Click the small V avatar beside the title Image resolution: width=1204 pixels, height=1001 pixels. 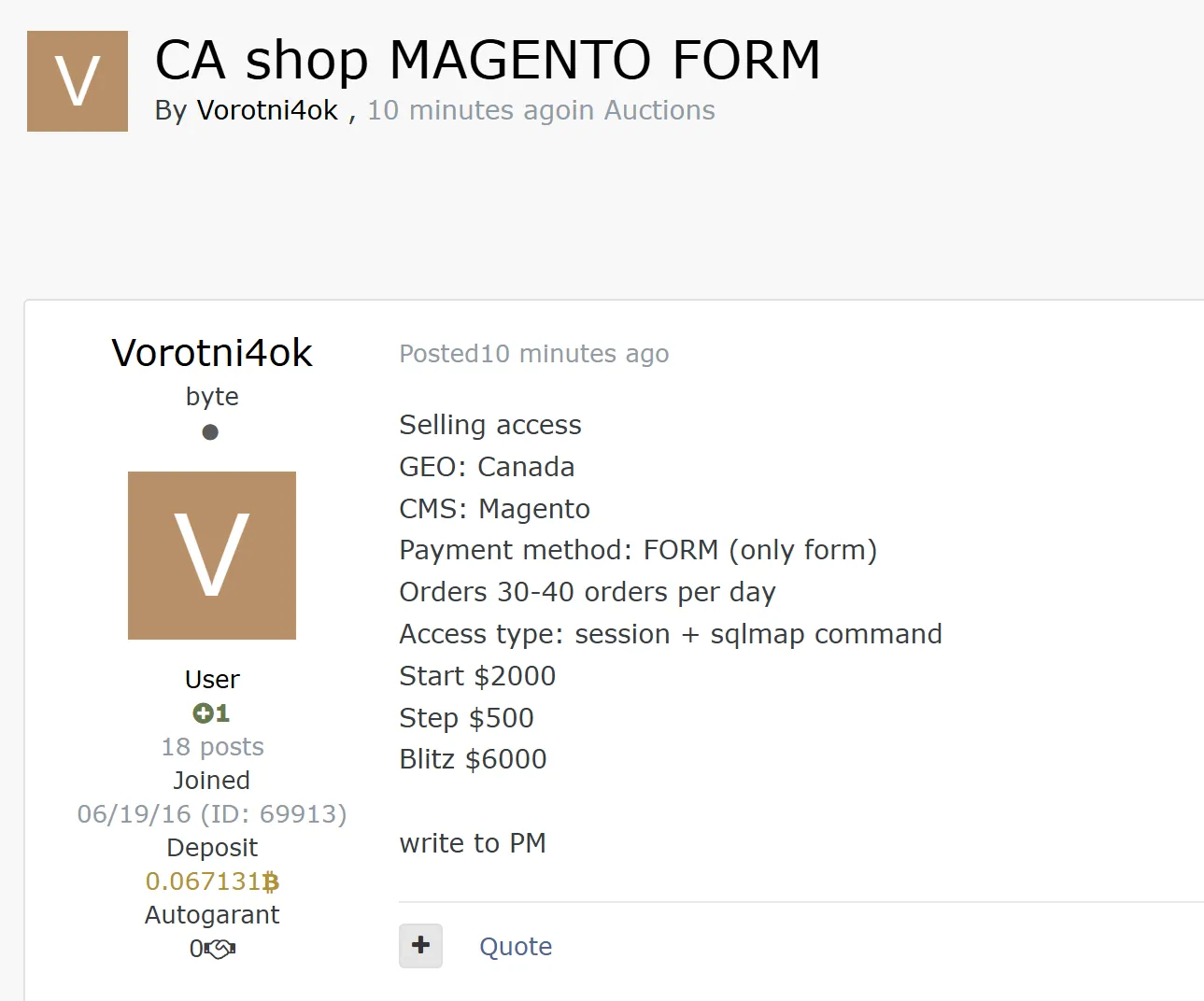[78, 81]
